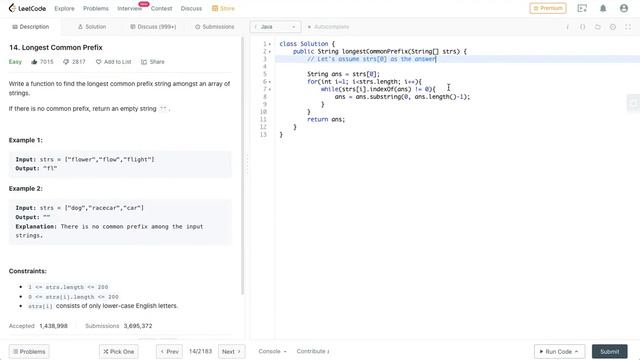Click the panel divider handle
The height and width of the screenshot is (360, 640).
247,163
